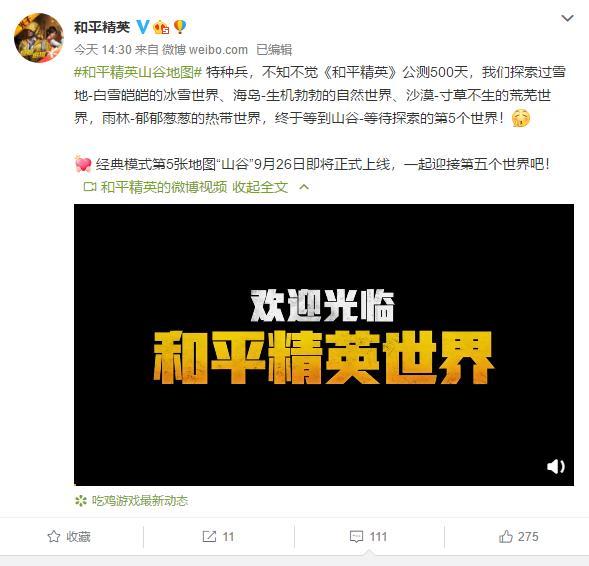Collapse post with 收起全文
589x566 pixels.
260,187
